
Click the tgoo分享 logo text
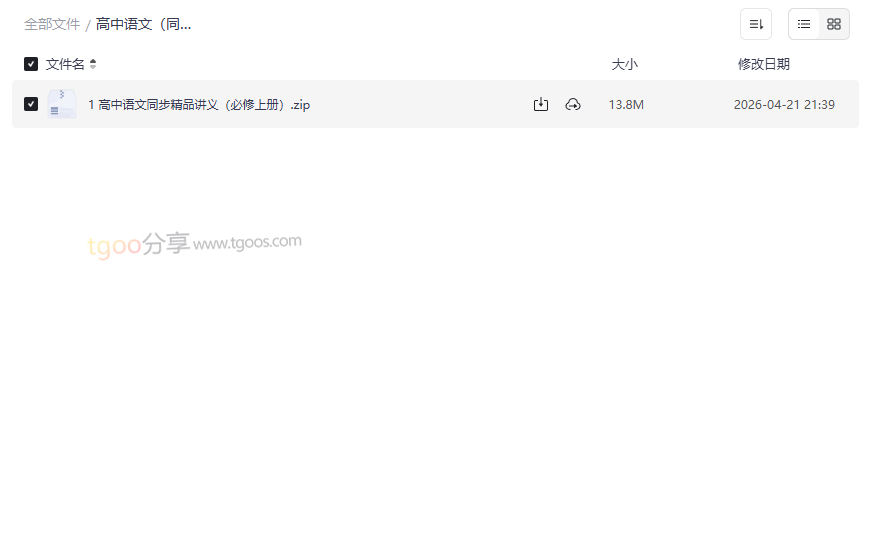pyautogui.click(x=138, y=244)
